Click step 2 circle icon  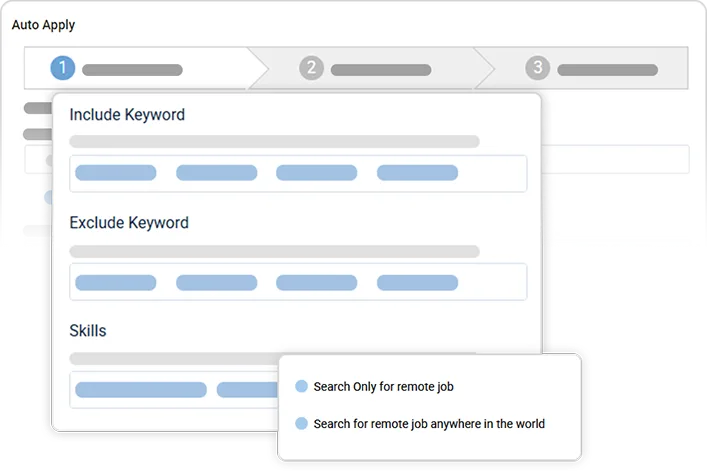pyautogui.click(x=312, y=68)
